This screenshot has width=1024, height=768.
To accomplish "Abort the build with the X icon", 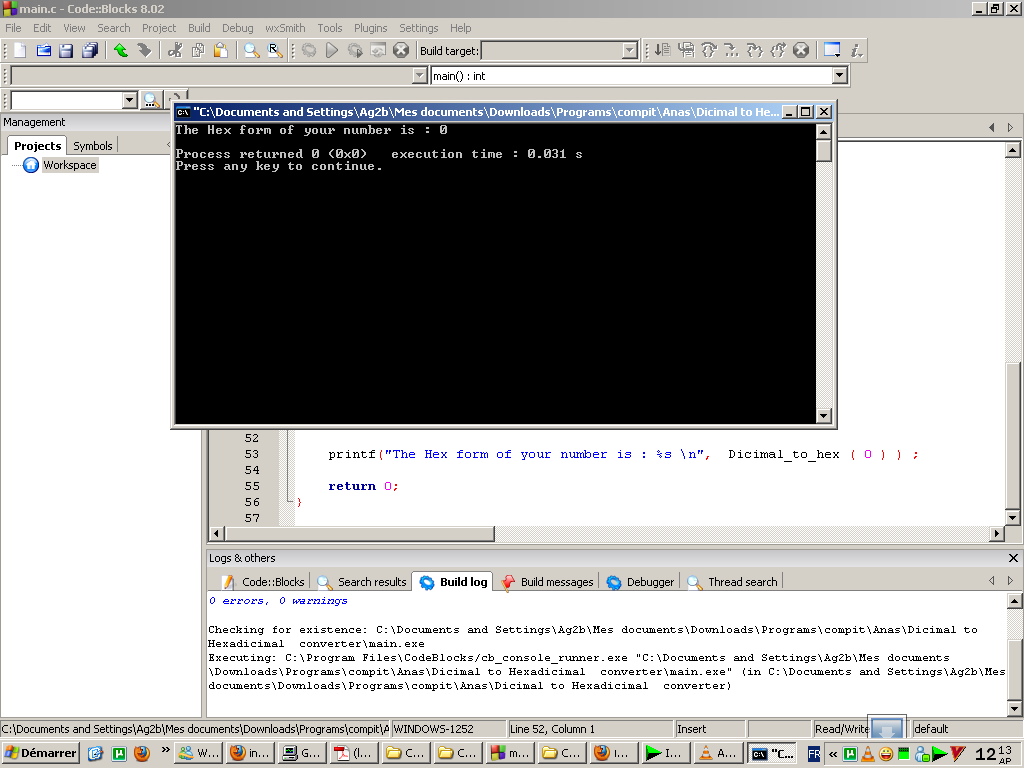I will (401, 50).
